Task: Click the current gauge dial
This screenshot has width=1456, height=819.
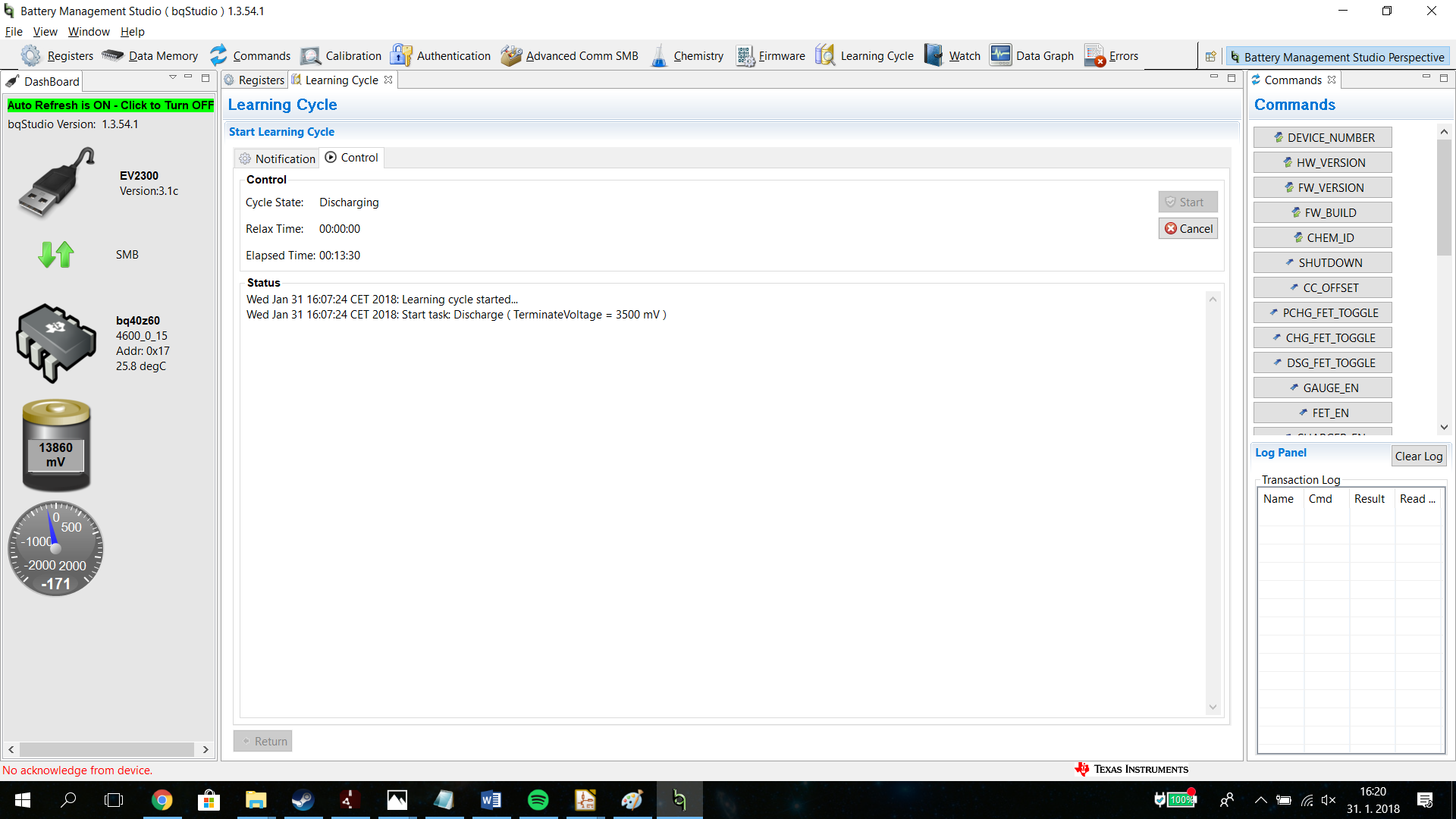Action: [x=55, y=548]
